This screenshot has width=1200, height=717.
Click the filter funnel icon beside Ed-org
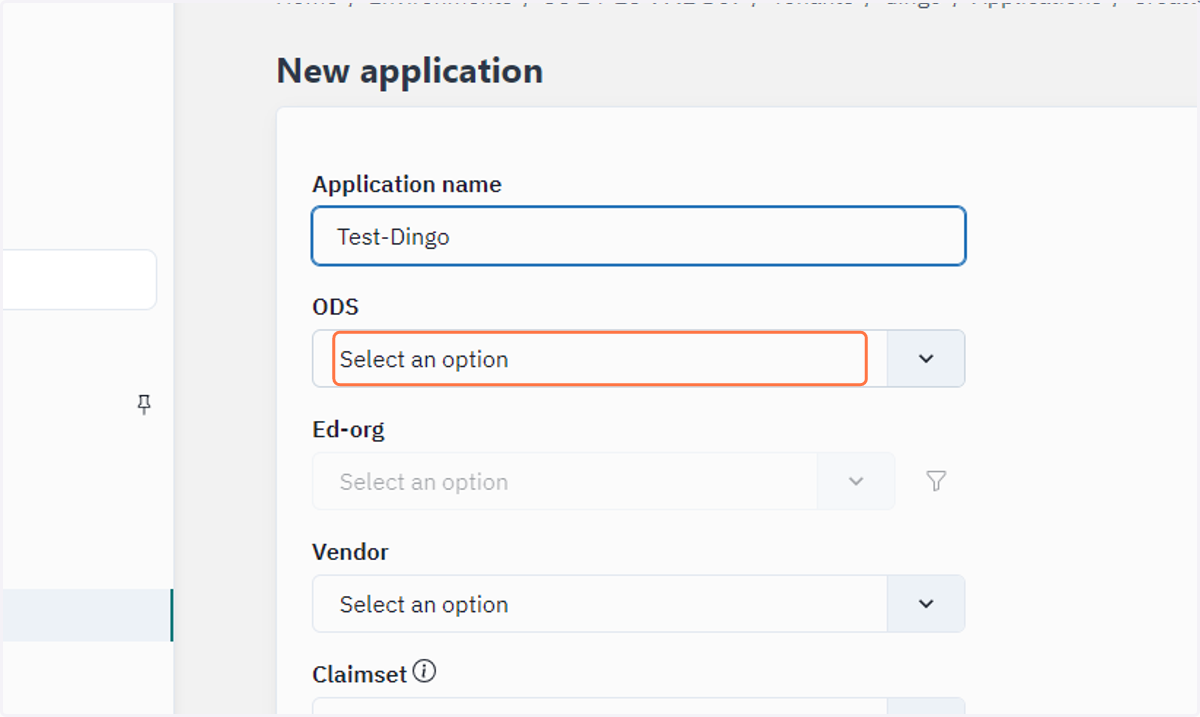pyautogui.click(x=936, y=482)
